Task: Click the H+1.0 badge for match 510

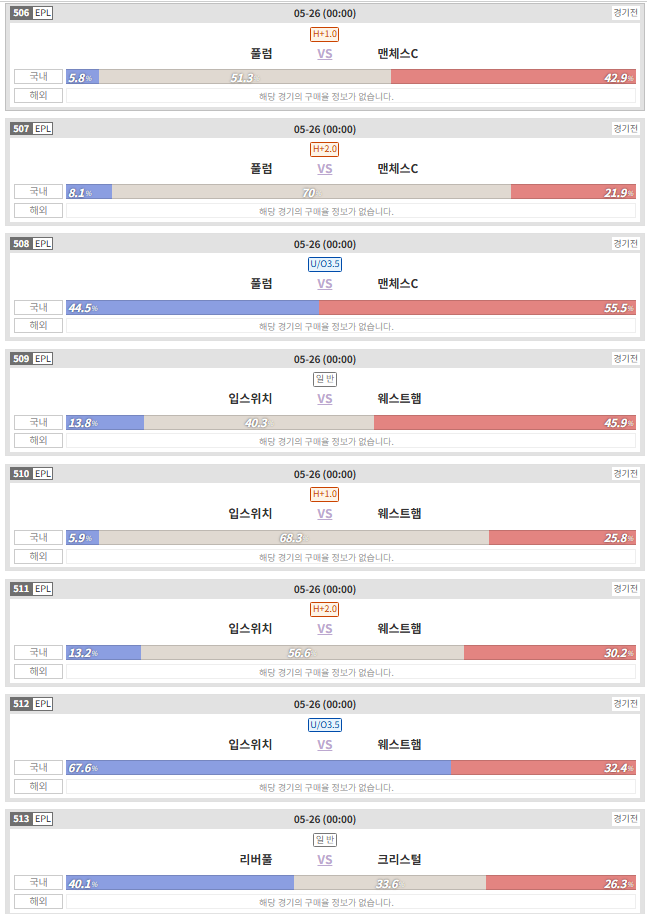Action: pos(325,494)
